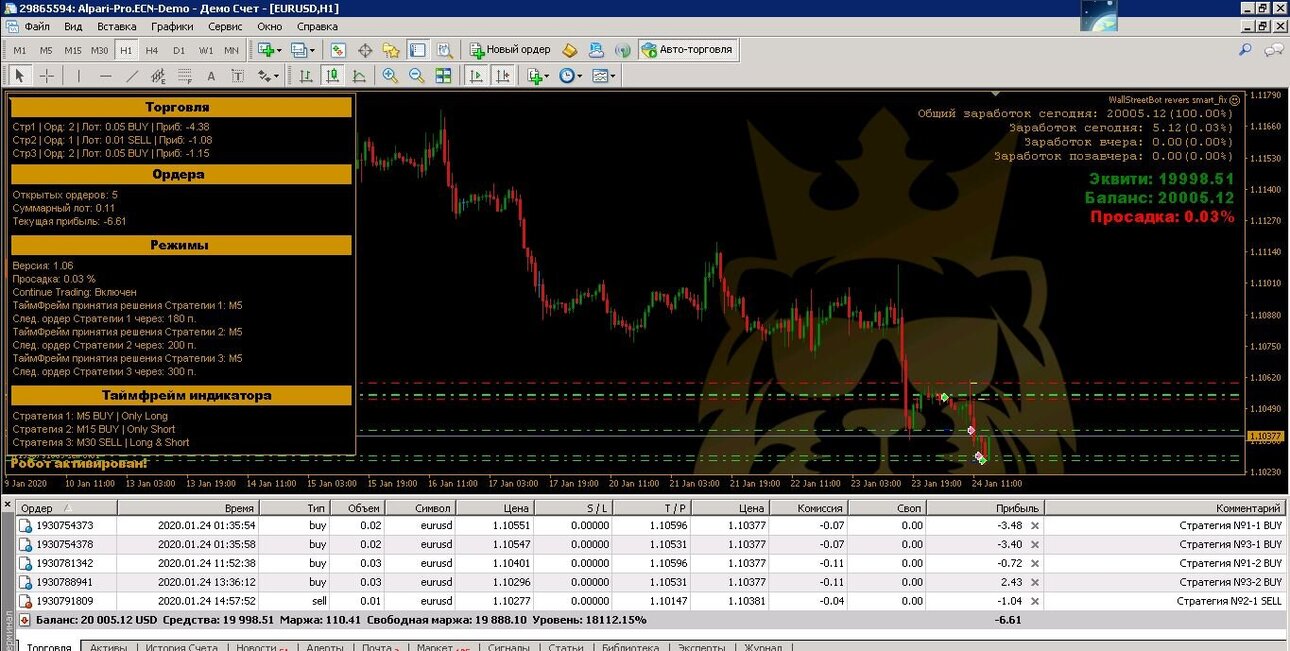Click the expert advisor smiley face
Viewport: 1290px width, 651px height.
coord(1234,99)
